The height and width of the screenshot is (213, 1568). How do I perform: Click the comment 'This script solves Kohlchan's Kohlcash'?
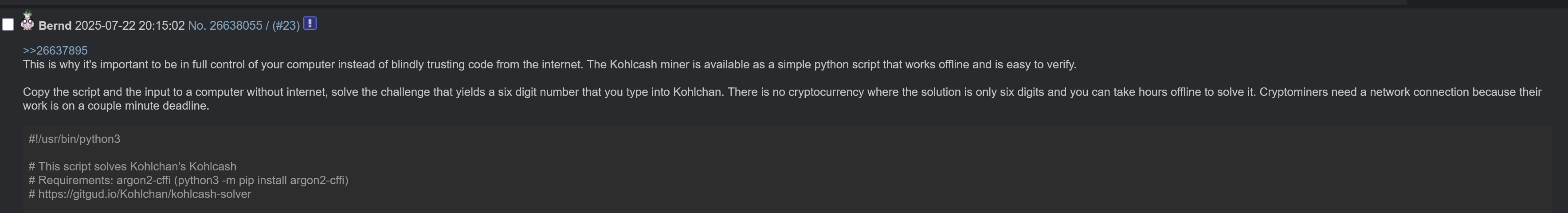(132, 166)
